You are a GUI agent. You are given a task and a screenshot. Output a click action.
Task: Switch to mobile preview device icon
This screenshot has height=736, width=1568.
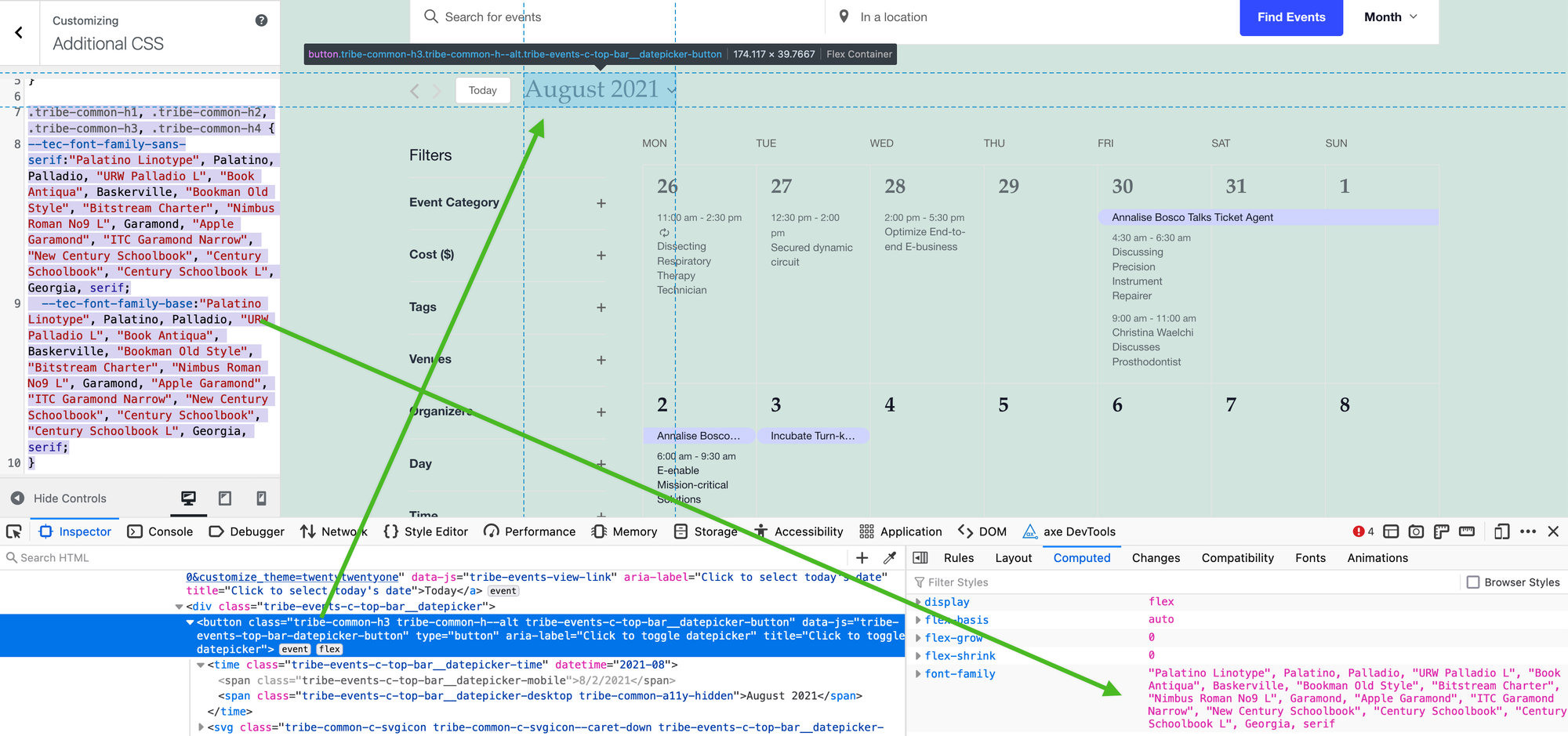pos(261,499)
